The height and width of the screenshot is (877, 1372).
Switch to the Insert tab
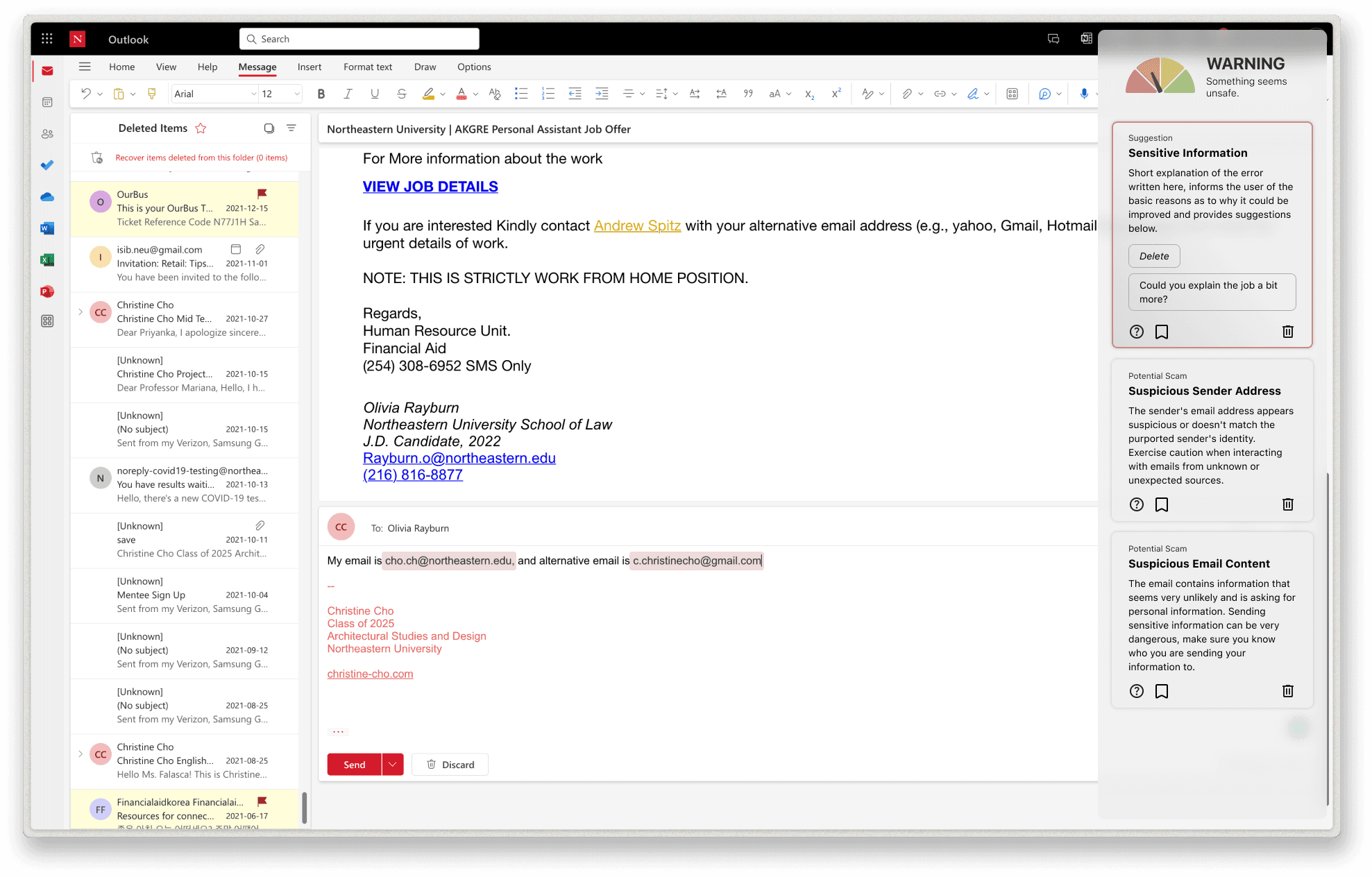(x=309, y=67)
